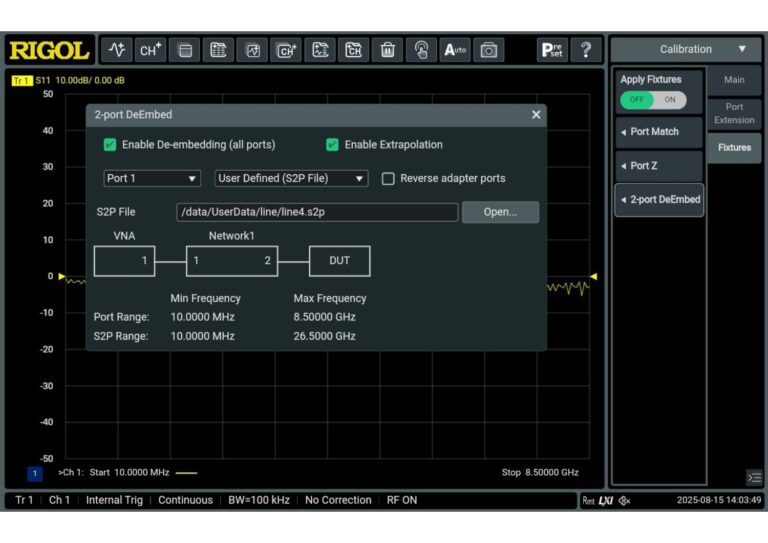Screen dimensions: 768x543
Task: Open User Defined (S2P File) dropdown
Action: (x=291, y=179)
